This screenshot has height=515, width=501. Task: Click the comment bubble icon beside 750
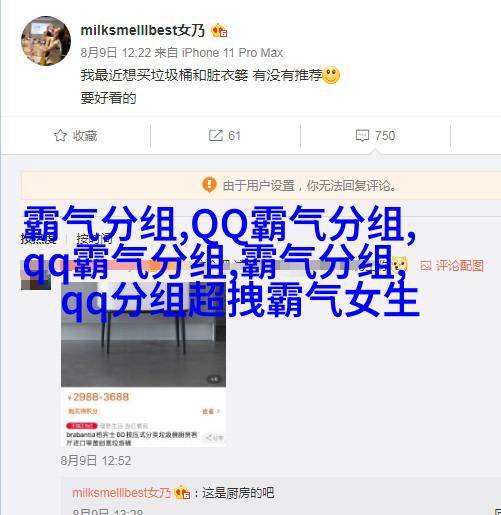[362, 136]
